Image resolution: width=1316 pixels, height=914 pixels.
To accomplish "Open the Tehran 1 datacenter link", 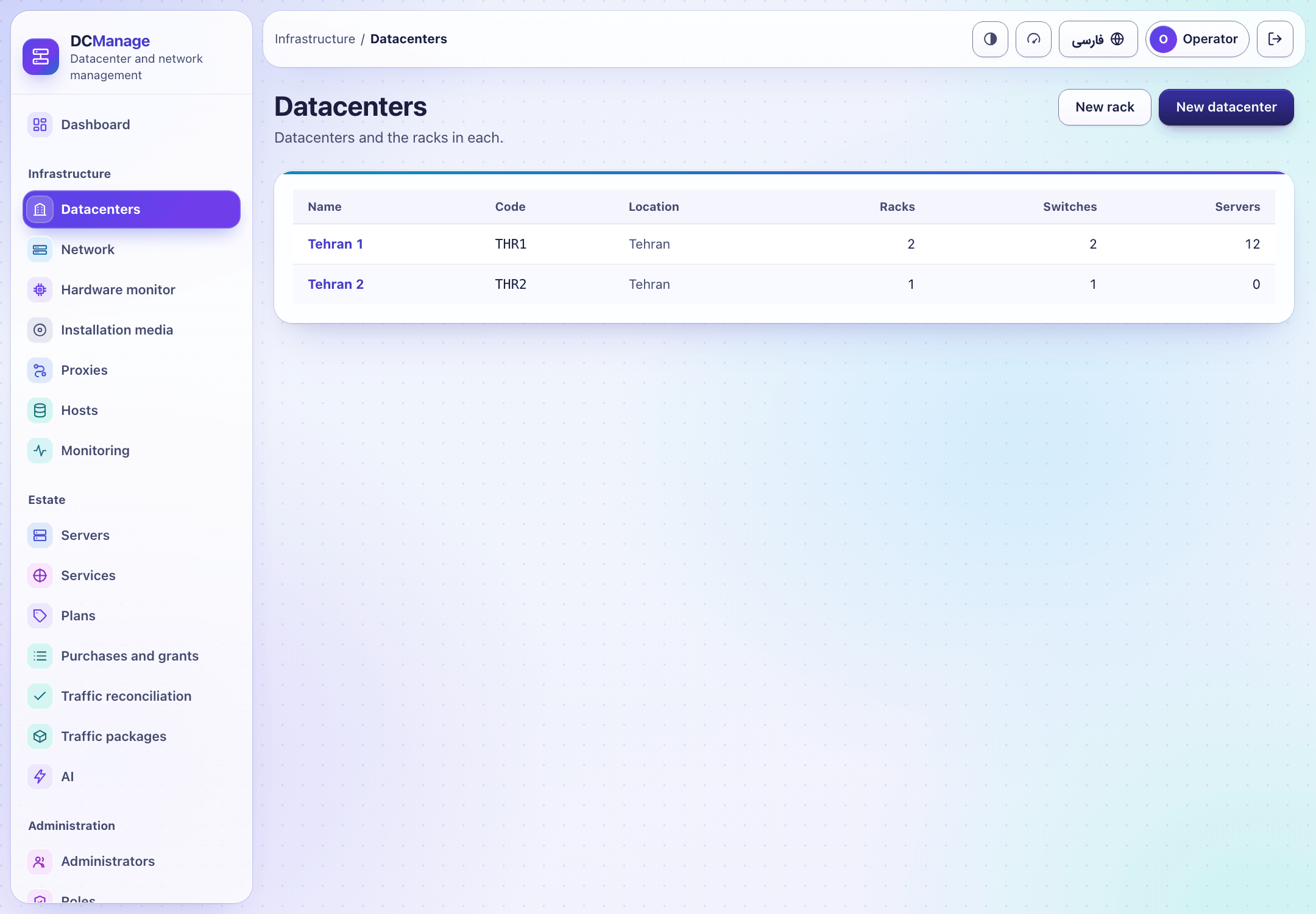I will pos(336,244).
